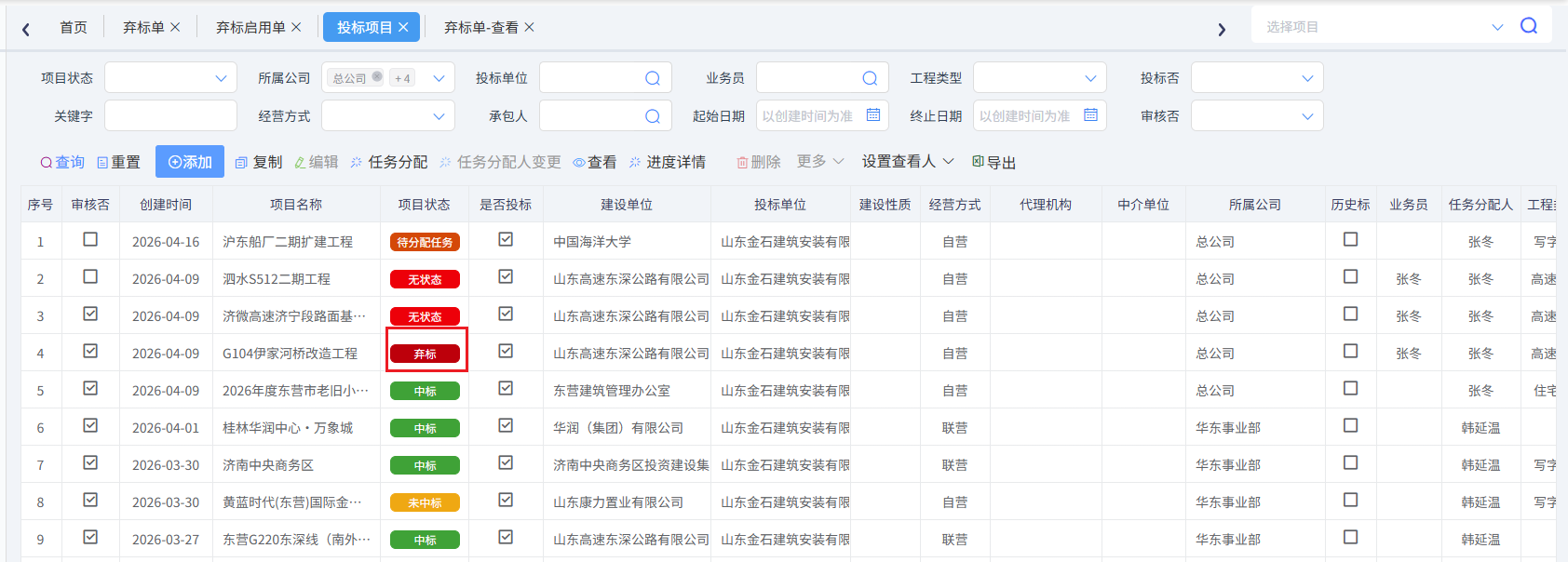Toggle 审核否 checkbox for 黄蓝时代(东营)国际金 row
This screenshot has width=1568, height=562.
pyautogui.click(x=90, y=501)
